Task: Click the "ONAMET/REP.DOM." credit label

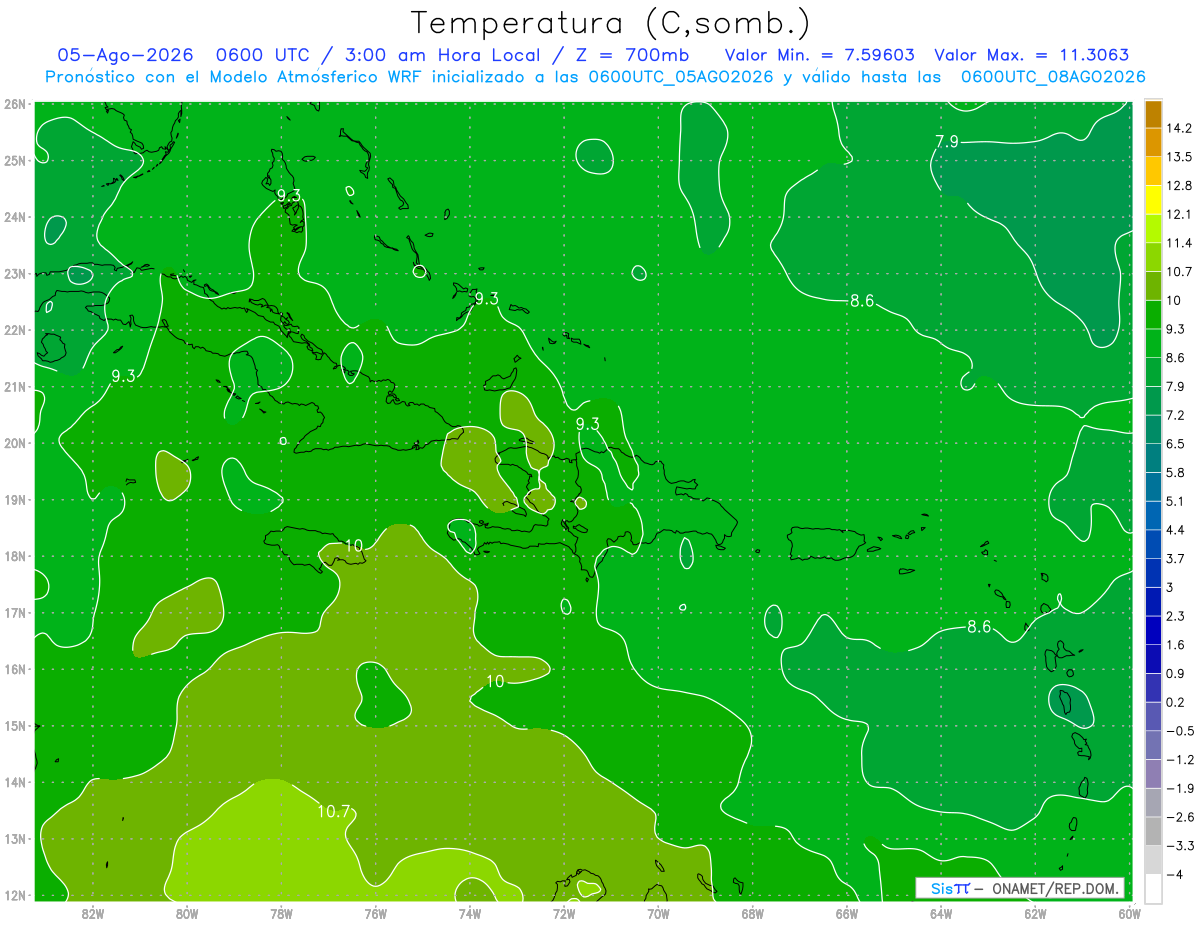Action: tap(1056, 888)
